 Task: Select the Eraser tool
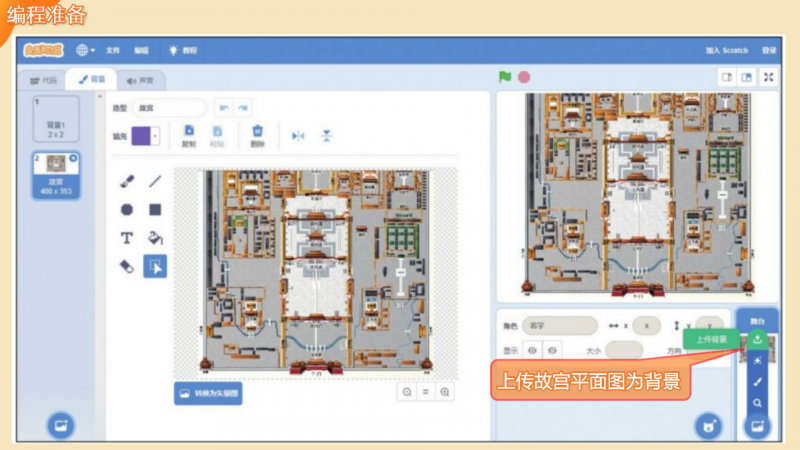click(127, 266)
